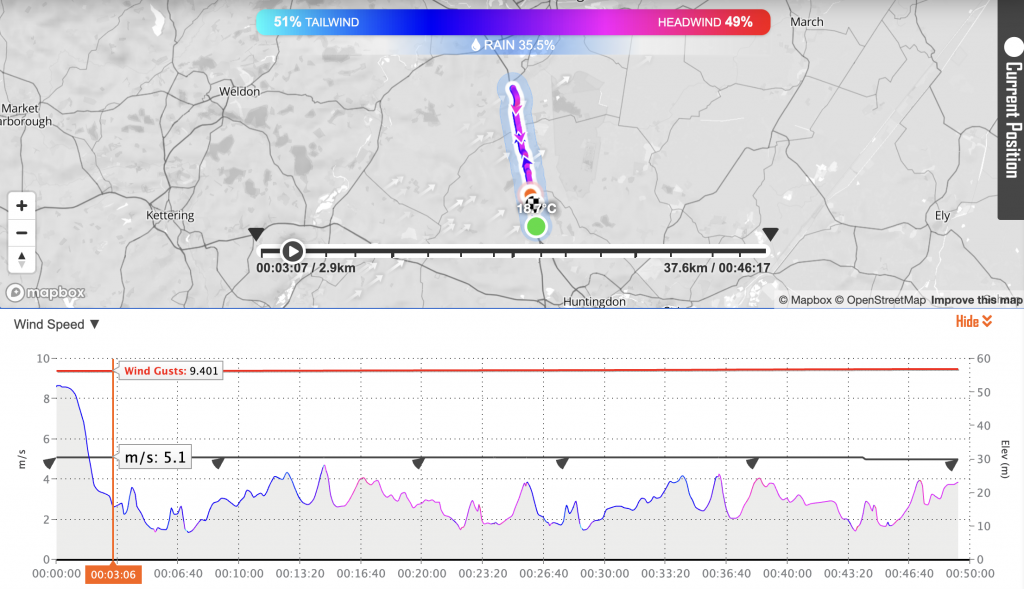1024x589 pixels.
Task: Select right range triangle above timeline
Action: pyautogui.click(x=770, y=233)
